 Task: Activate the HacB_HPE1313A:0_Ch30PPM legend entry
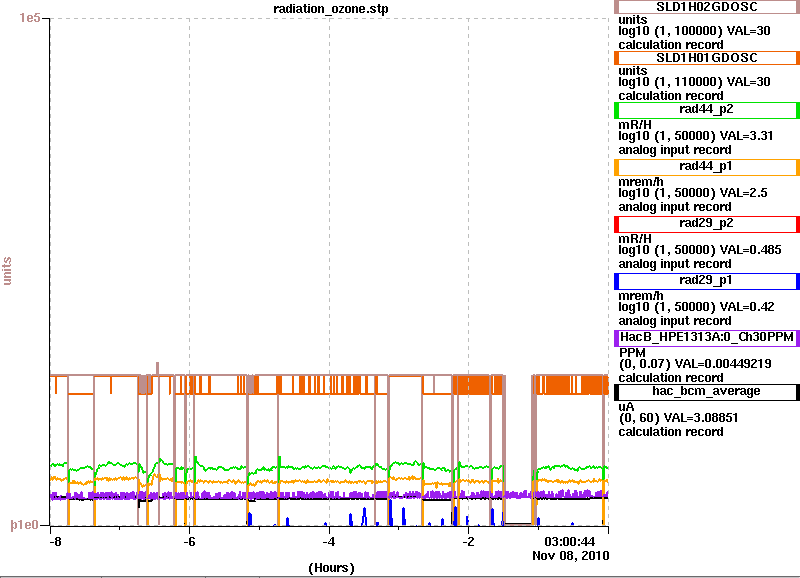(707, 338)
